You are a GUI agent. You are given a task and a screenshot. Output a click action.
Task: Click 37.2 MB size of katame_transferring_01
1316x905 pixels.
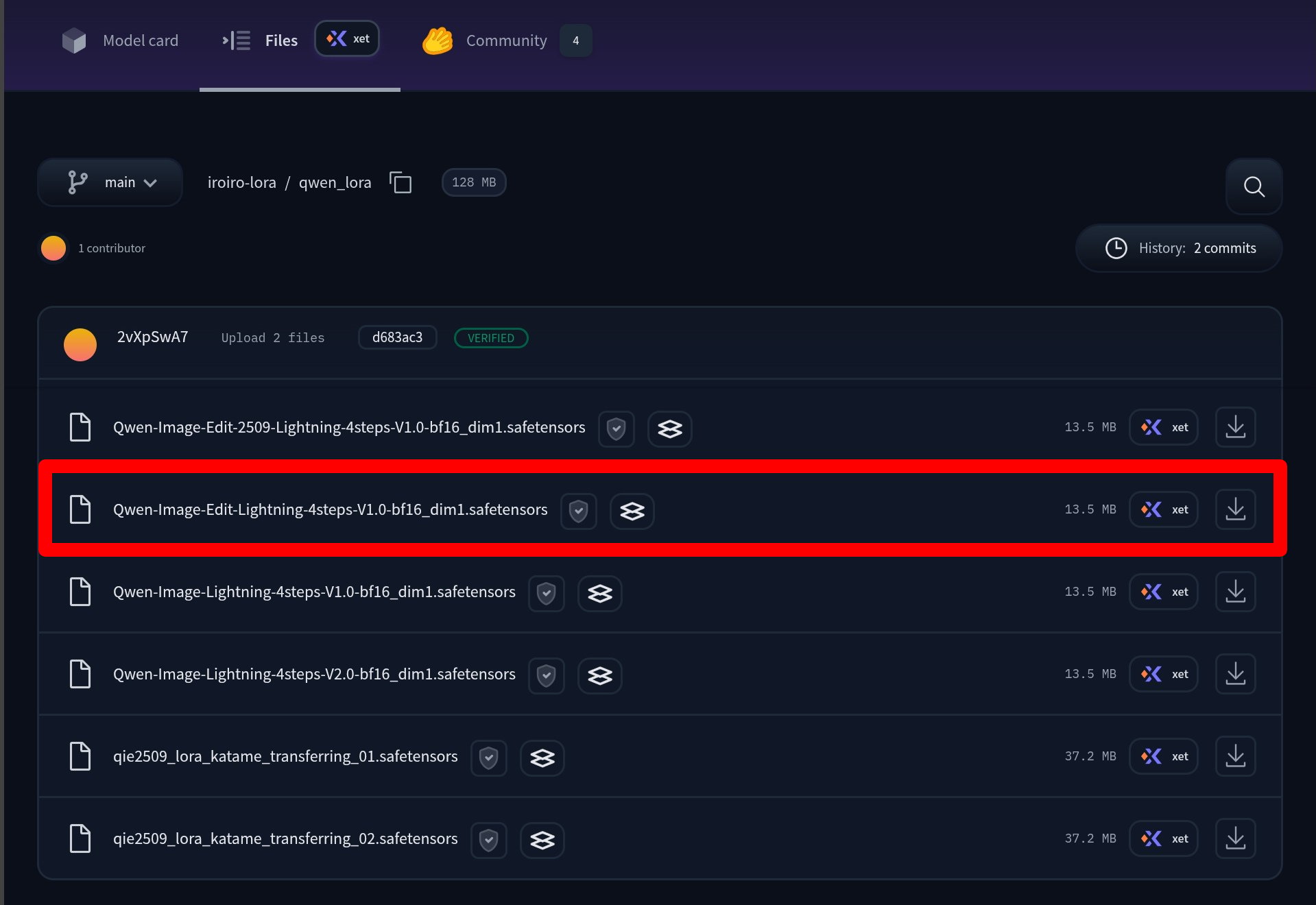click(1090, 756)
